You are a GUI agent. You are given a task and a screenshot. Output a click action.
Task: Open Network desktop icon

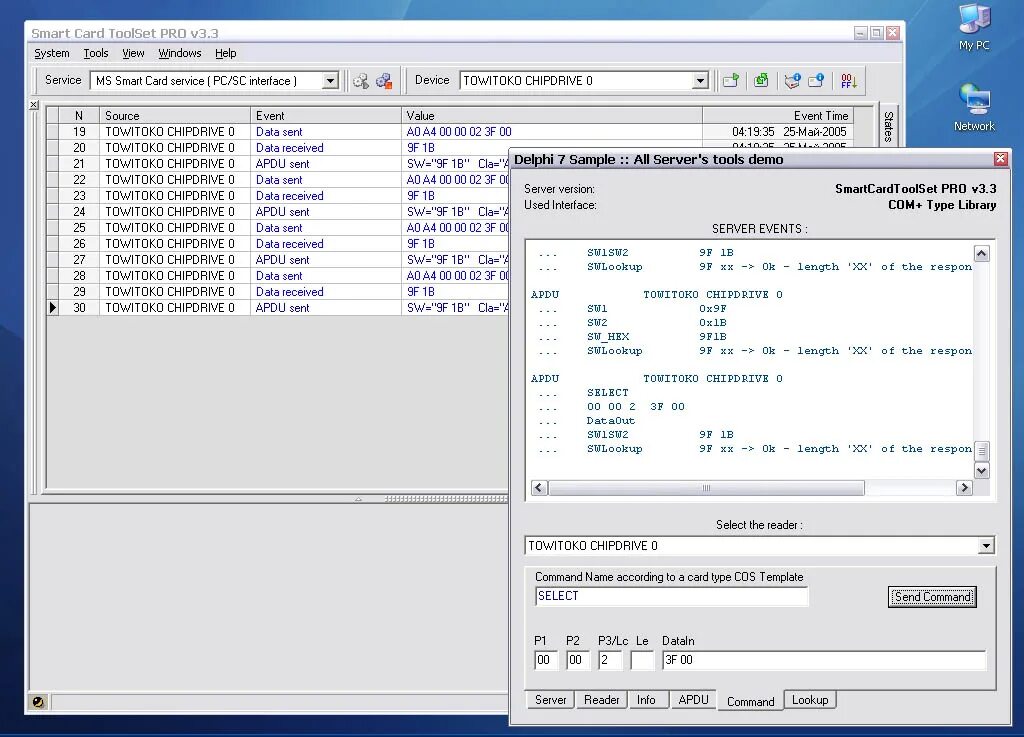point(974,108)
